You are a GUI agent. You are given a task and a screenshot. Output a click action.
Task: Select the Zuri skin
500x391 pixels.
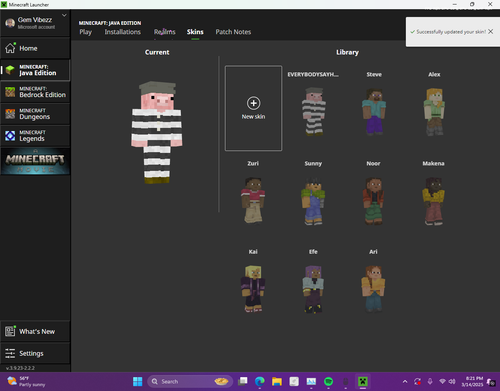pyautogui.click(x=253, y=200)
